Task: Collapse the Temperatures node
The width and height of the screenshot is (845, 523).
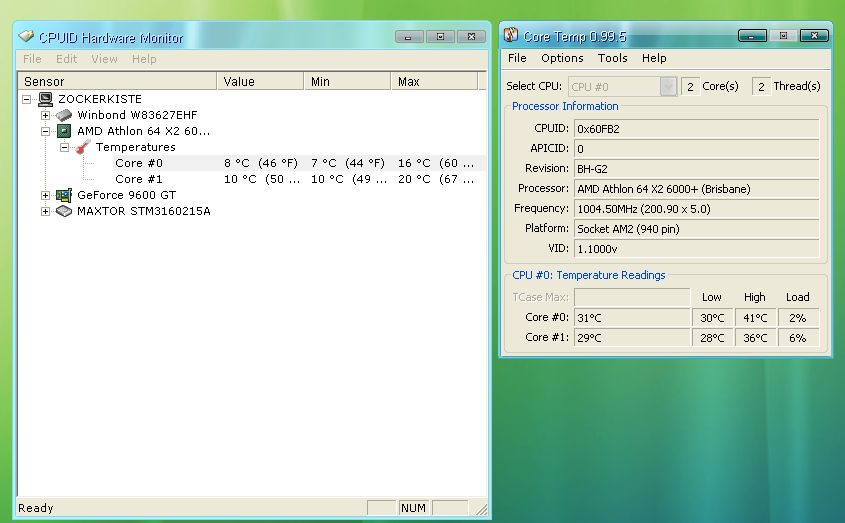Action: point(64,147)
